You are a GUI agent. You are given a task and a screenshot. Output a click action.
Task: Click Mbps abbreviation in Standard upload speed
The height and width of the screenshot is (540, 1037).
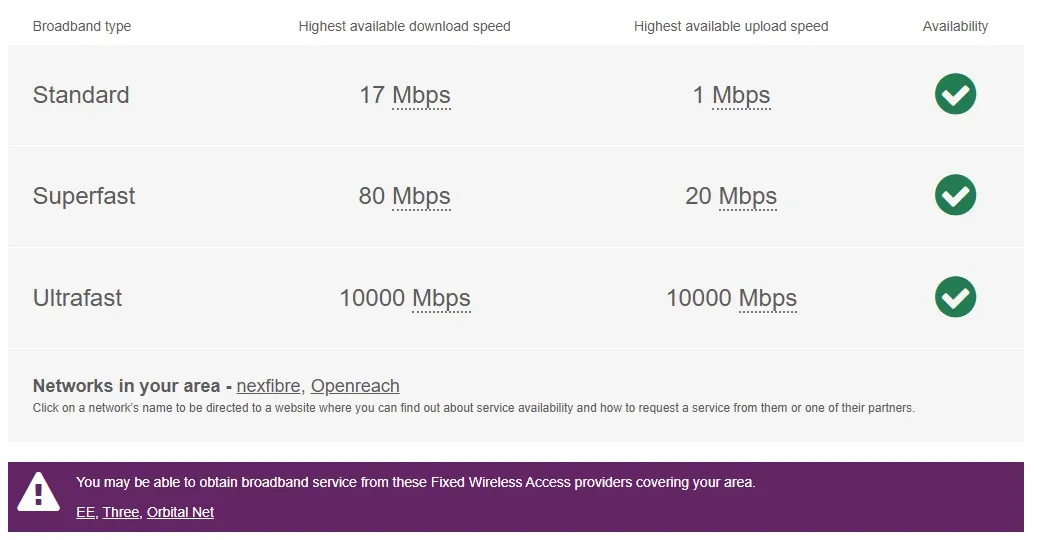click(741, 95)
